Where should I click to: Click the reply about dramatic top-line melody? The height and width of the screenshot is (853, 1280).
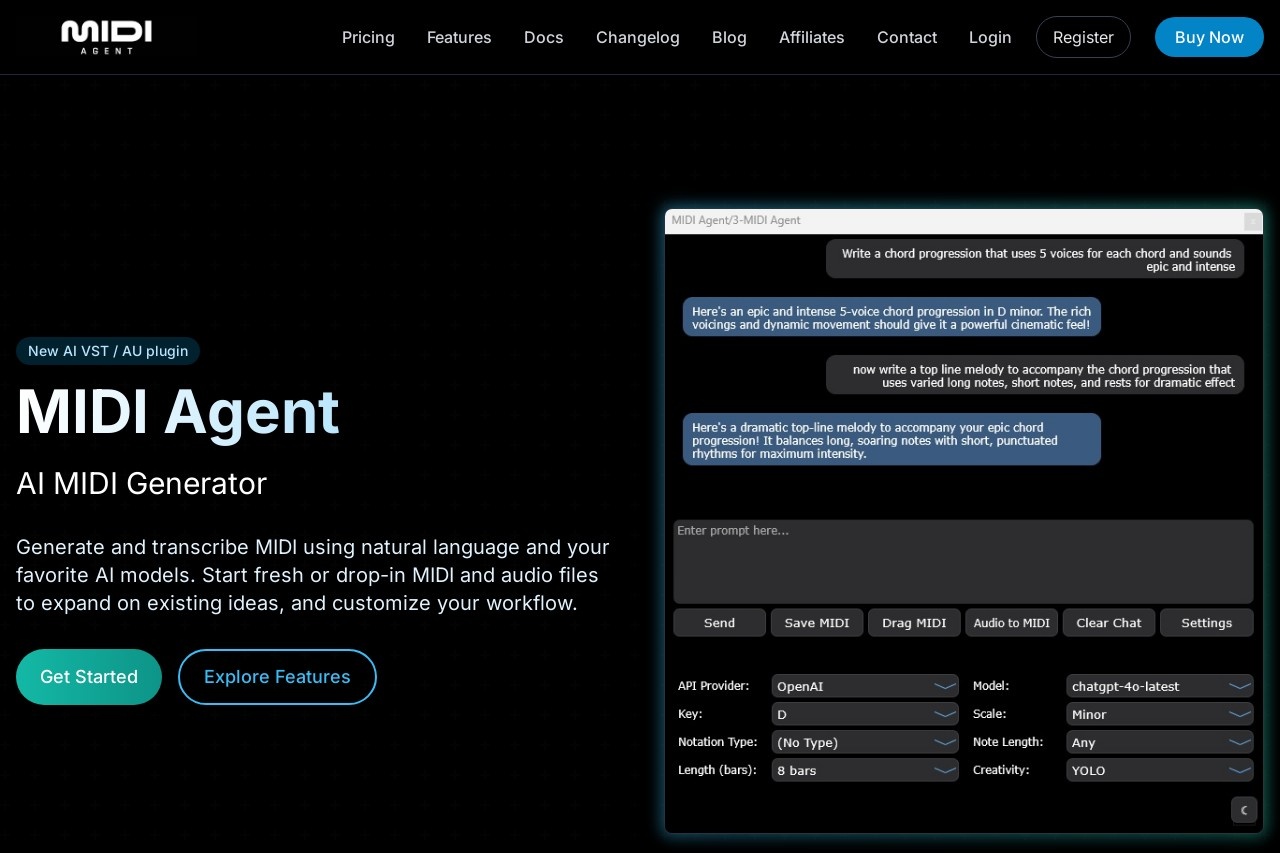892,440
